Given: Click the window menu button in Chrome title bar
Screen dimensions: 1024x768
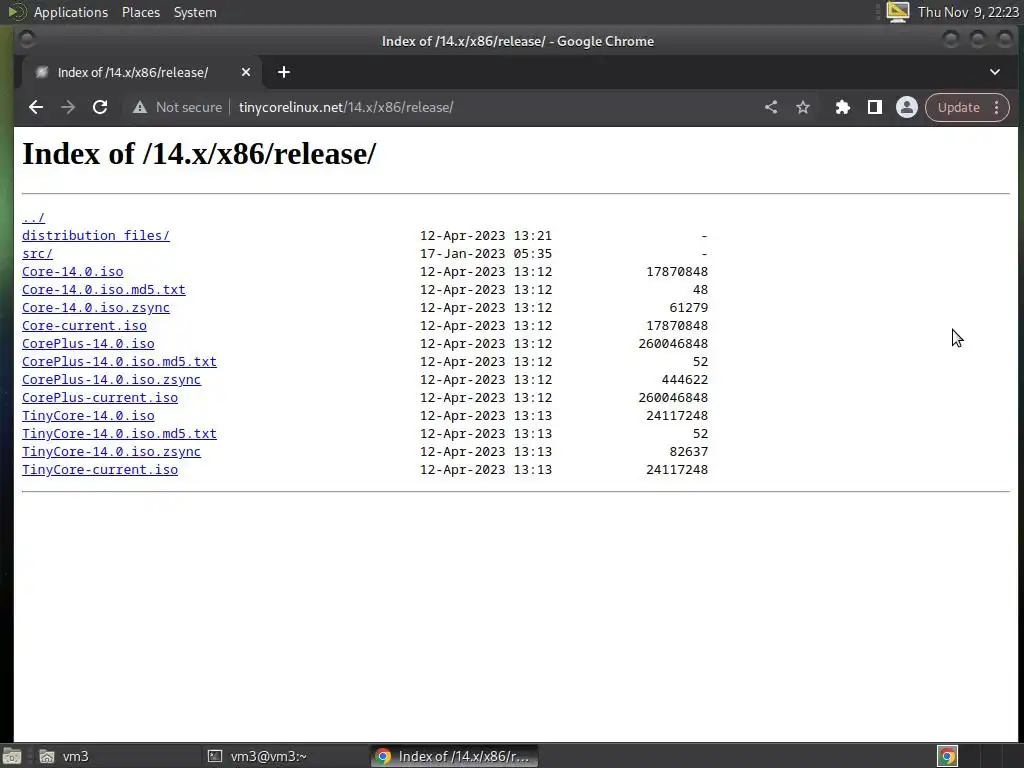Looking at the screenshot, I should [27, 40].
